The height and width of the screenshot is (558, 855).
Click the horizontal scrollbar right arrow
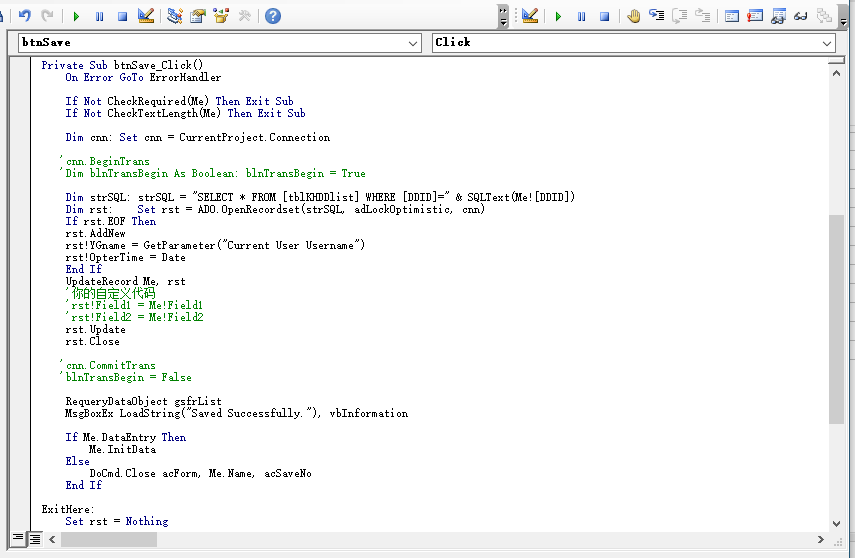click(821, 539)
